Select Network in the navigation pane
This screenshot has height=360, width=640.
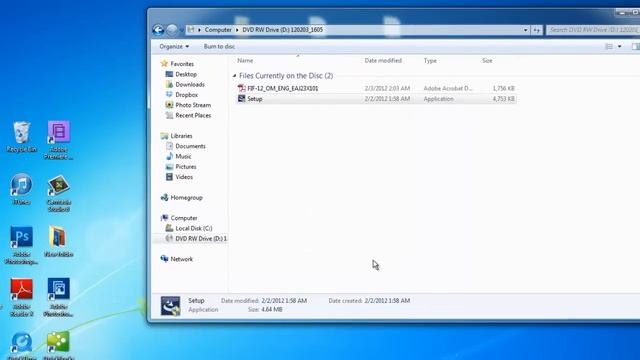[181, 259]
